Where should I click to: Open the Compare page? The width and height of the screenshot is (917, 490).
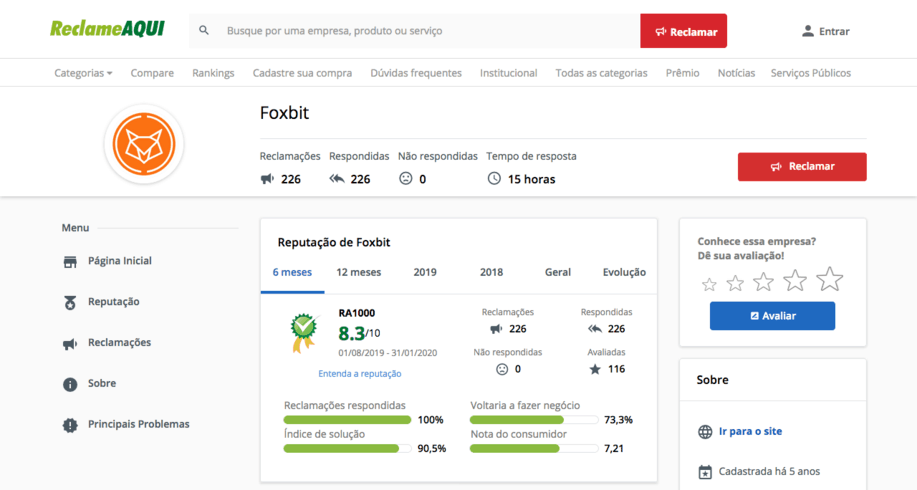coord(152,73)
